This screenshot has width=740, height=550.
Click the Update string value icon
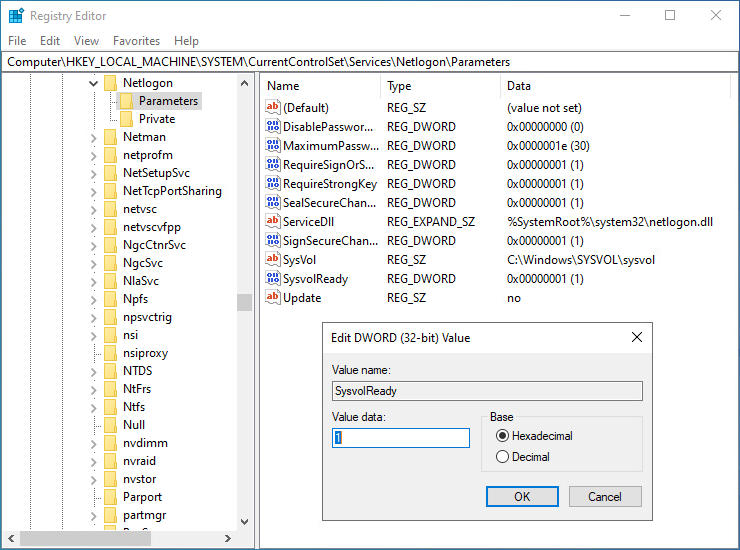[x=273, y=298]
